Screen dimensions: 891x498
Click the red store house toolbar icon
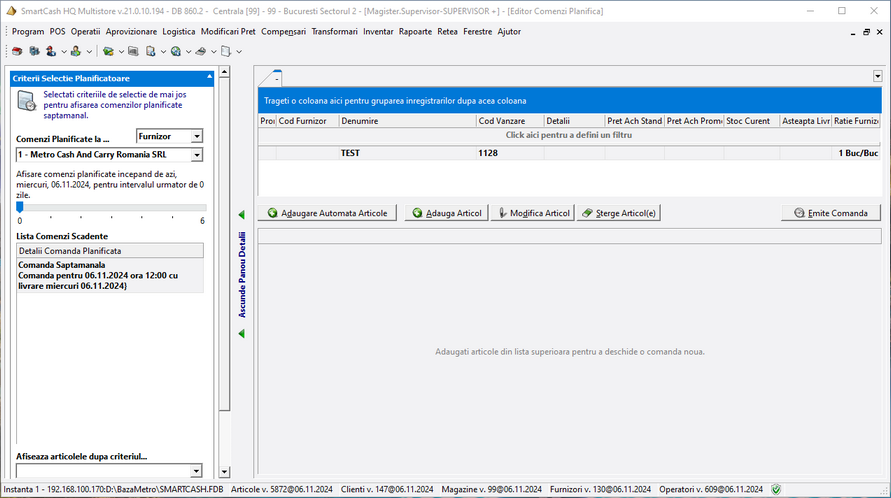pyautogui.click(x=18, y=51)
